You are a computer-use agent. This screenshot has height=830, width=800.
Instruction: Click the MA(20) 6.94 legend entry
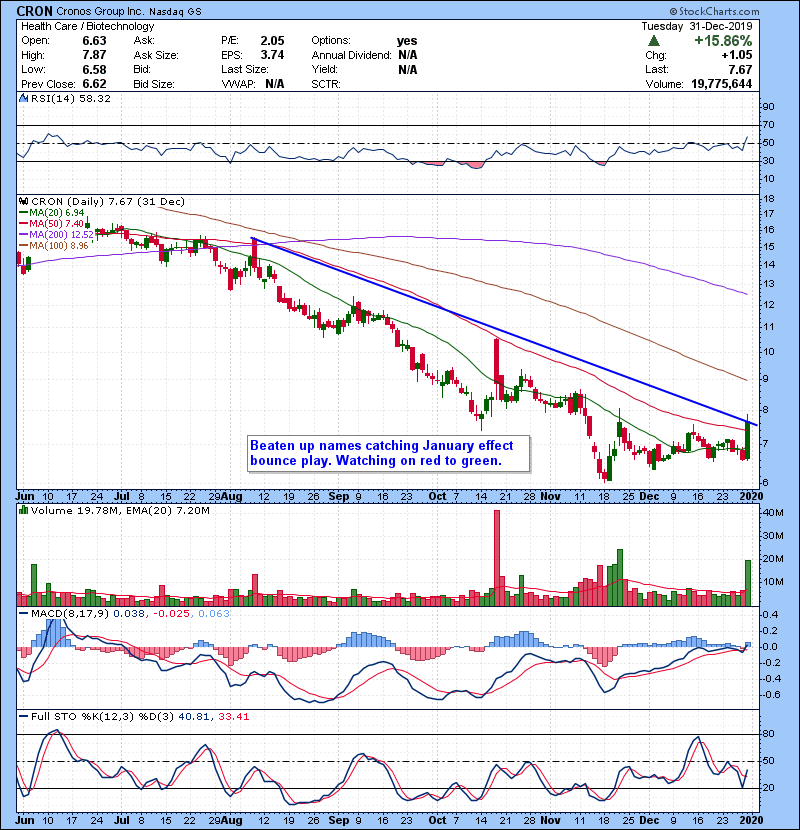(x=57, y=213)
